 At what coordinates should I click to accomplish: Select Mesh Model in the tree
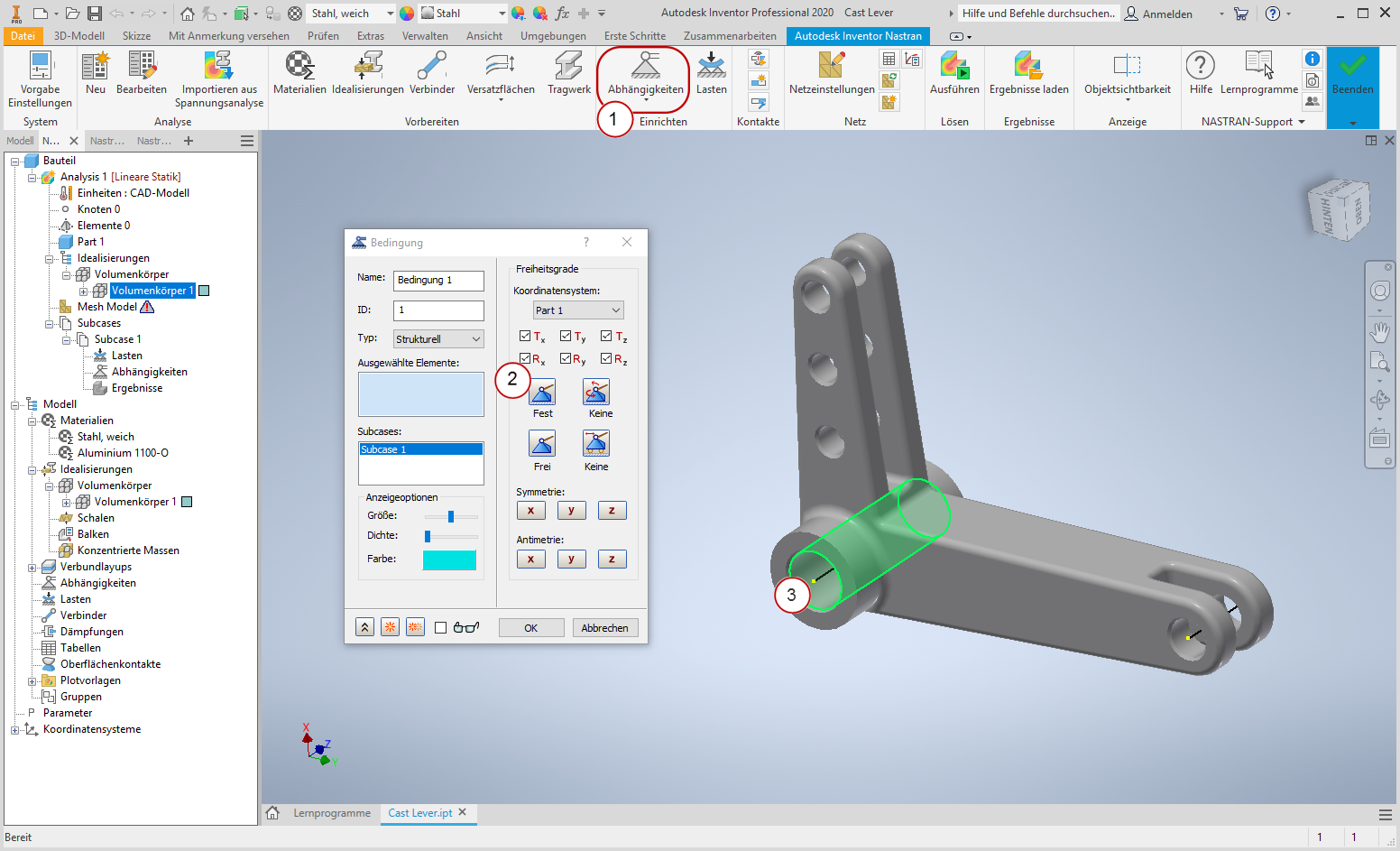(107, 307)
